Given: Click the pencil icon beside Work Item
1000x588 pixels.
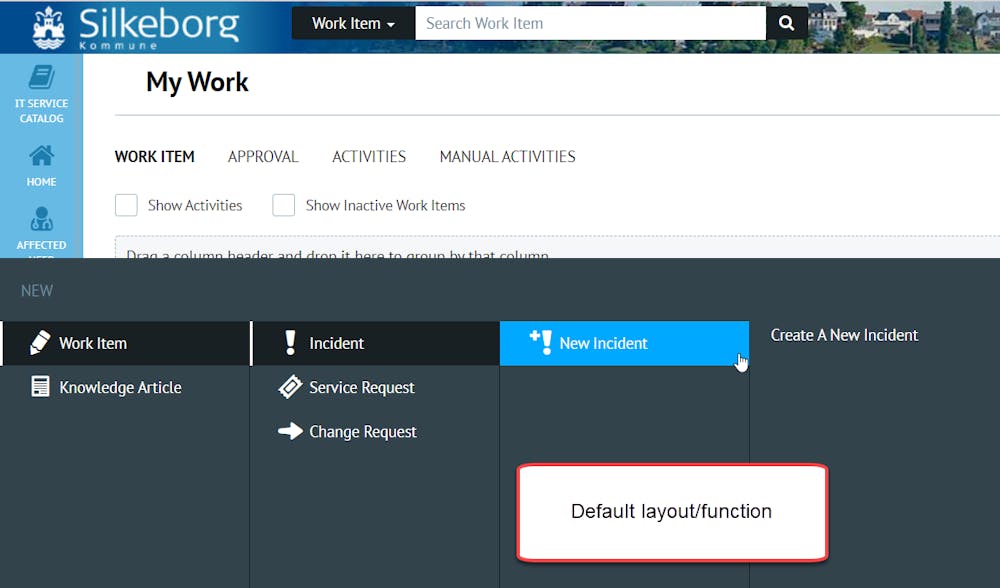Looking at the screenshot, I should point(40,343).
